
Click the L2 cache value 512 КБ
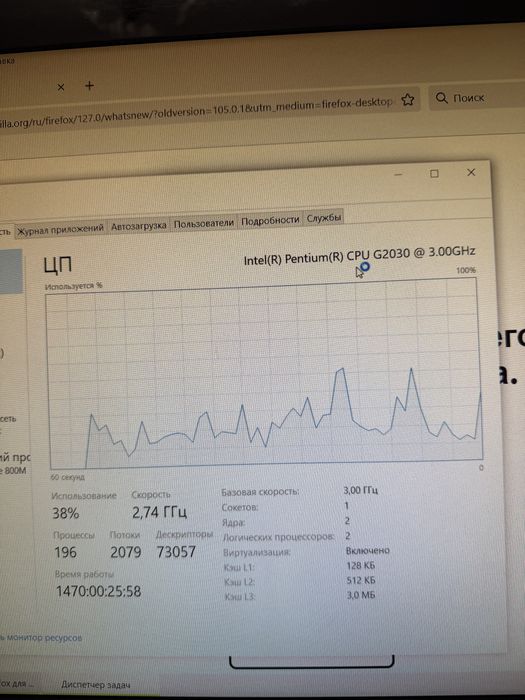tap(361, 580)
